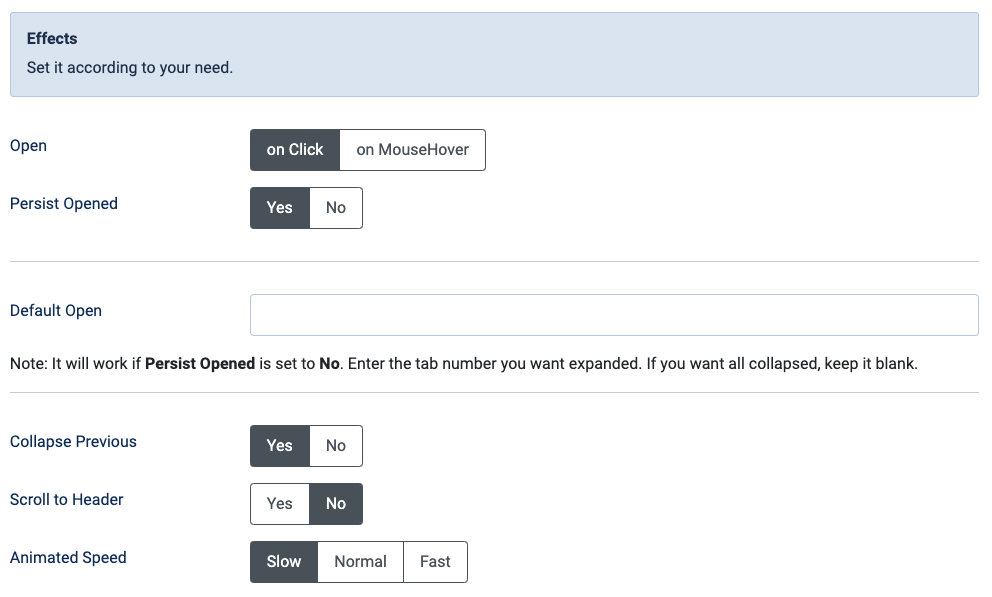Click the note text below Default Open
Screen dimensions: 992x597
pos(463,364)
